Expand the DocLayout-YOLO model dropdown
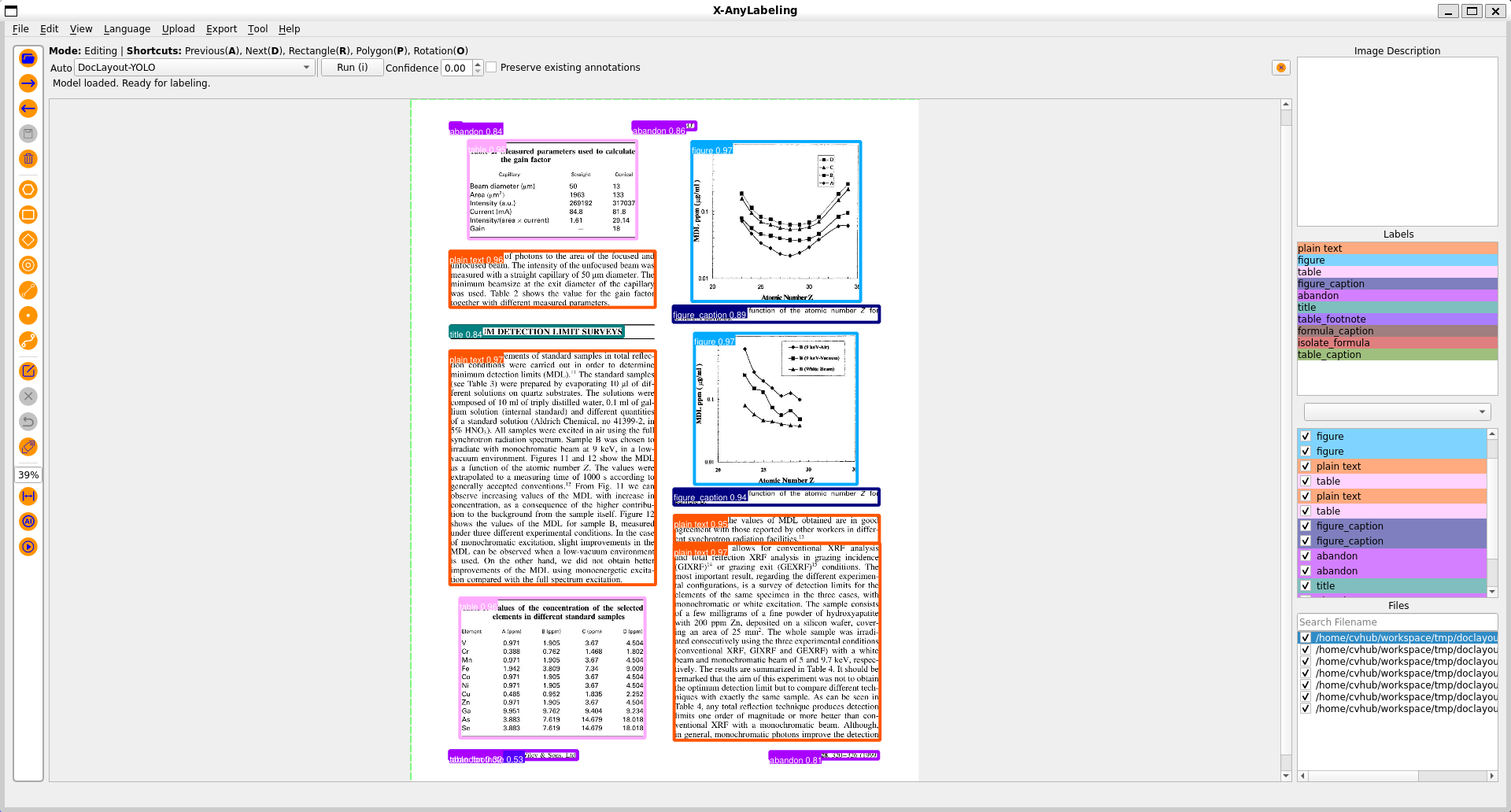1511x812 pixels. click(x=194, y=68)
